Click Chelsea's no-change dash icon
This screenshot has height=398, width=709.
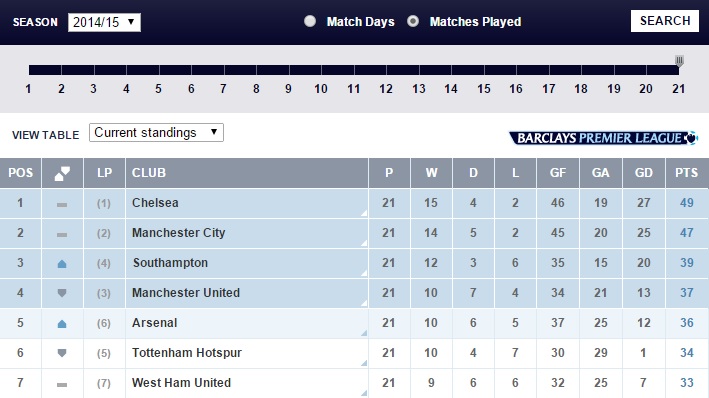coord(62,205)
